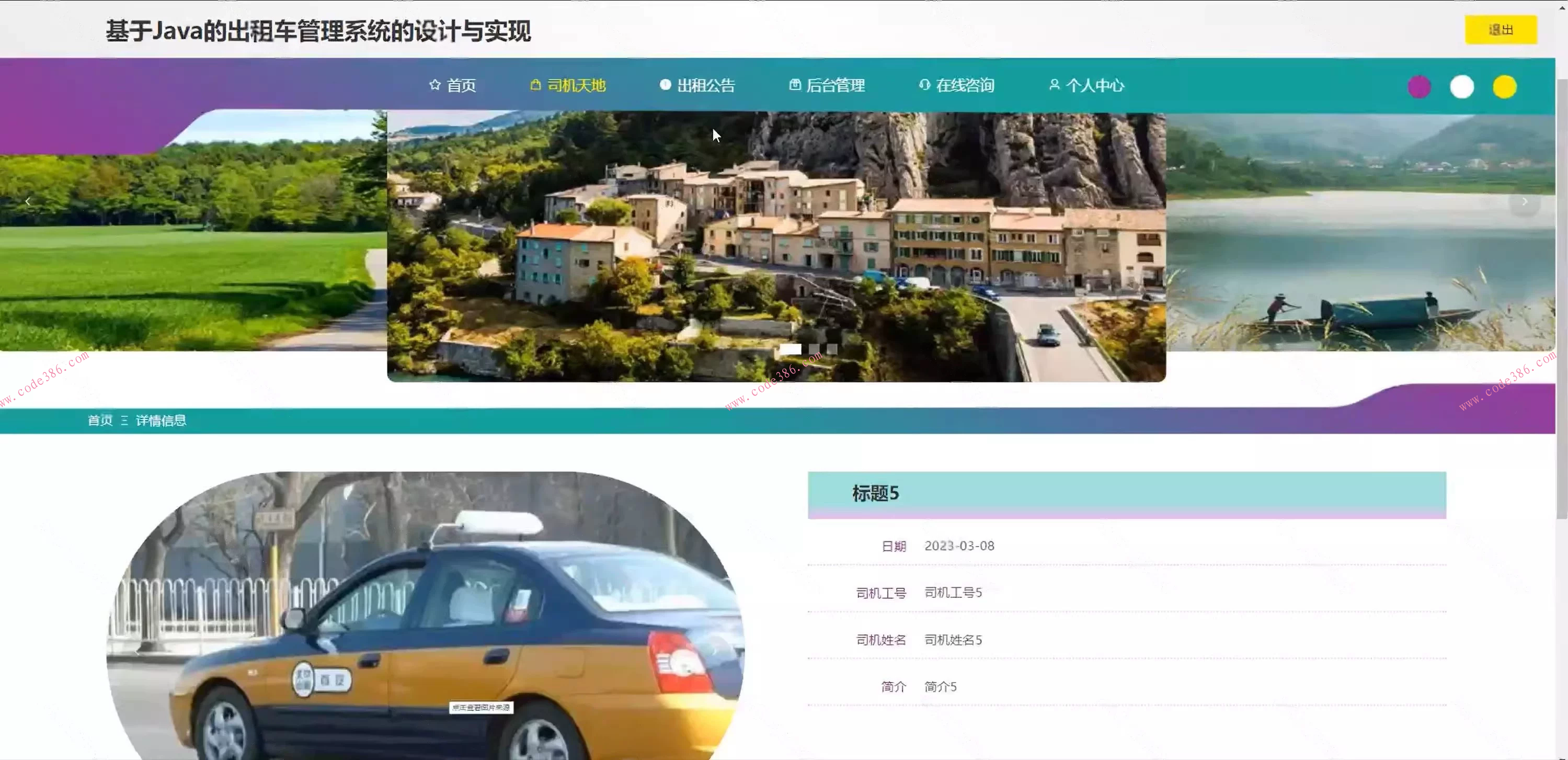Click the user icon beside 个人中心
Image resolution: width=1568 pixels, height=760 pixels.
[x=1054, y=85]
